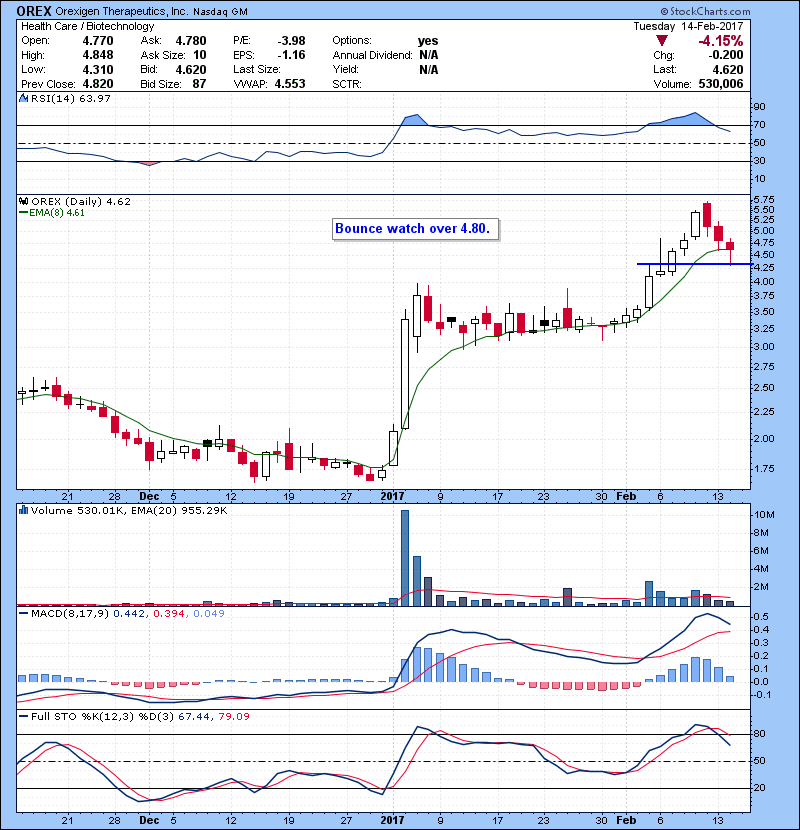Screen dimensions: 800x830
Task: Click the date Tuesday 14-Feb-2017
Action: point(688,26)
